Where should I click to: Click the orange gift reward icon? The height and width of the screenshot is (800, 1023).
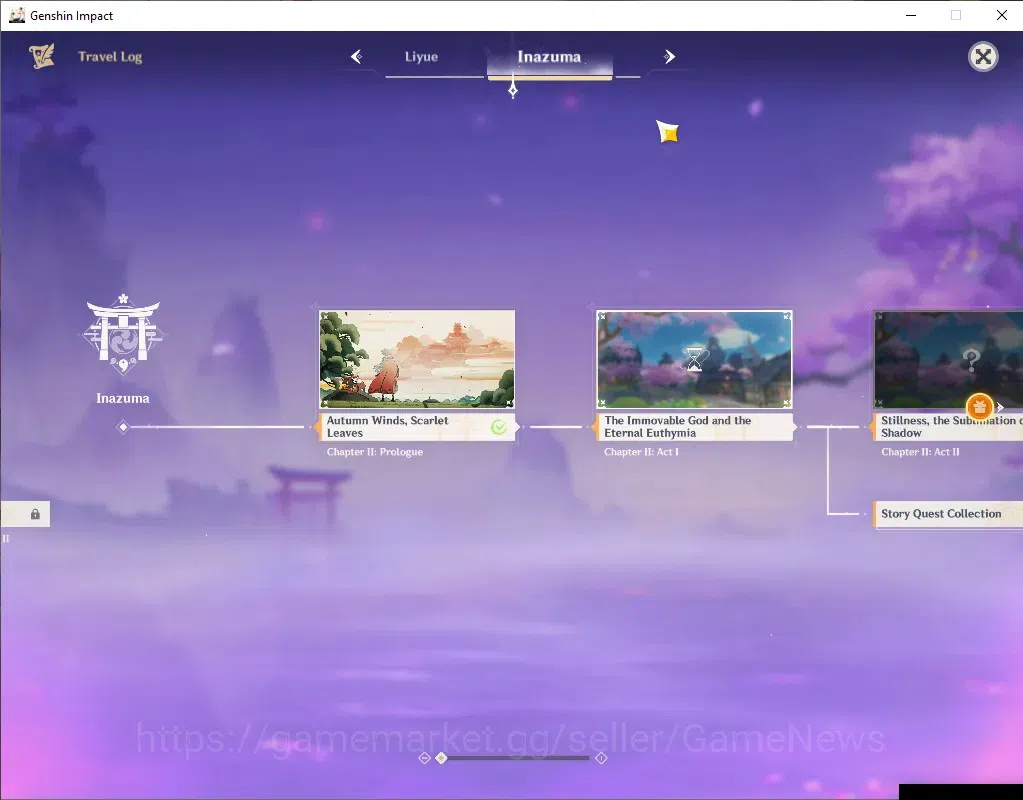979,407
